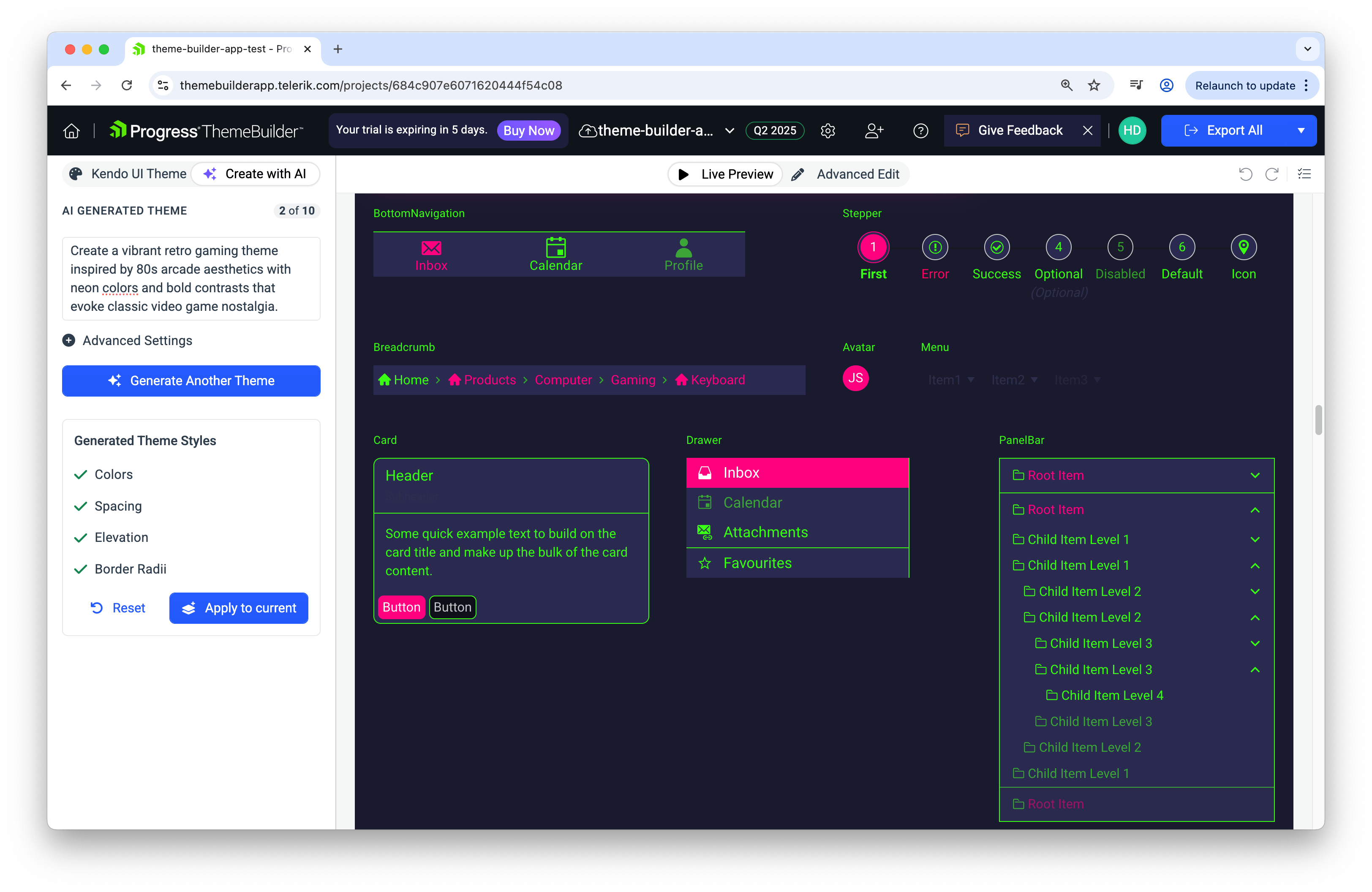Click Gaming breadcrumb link
Image resolution: width=1372 pixels, height=892 pixels.
pyautogui.click(x=633, y=380)
